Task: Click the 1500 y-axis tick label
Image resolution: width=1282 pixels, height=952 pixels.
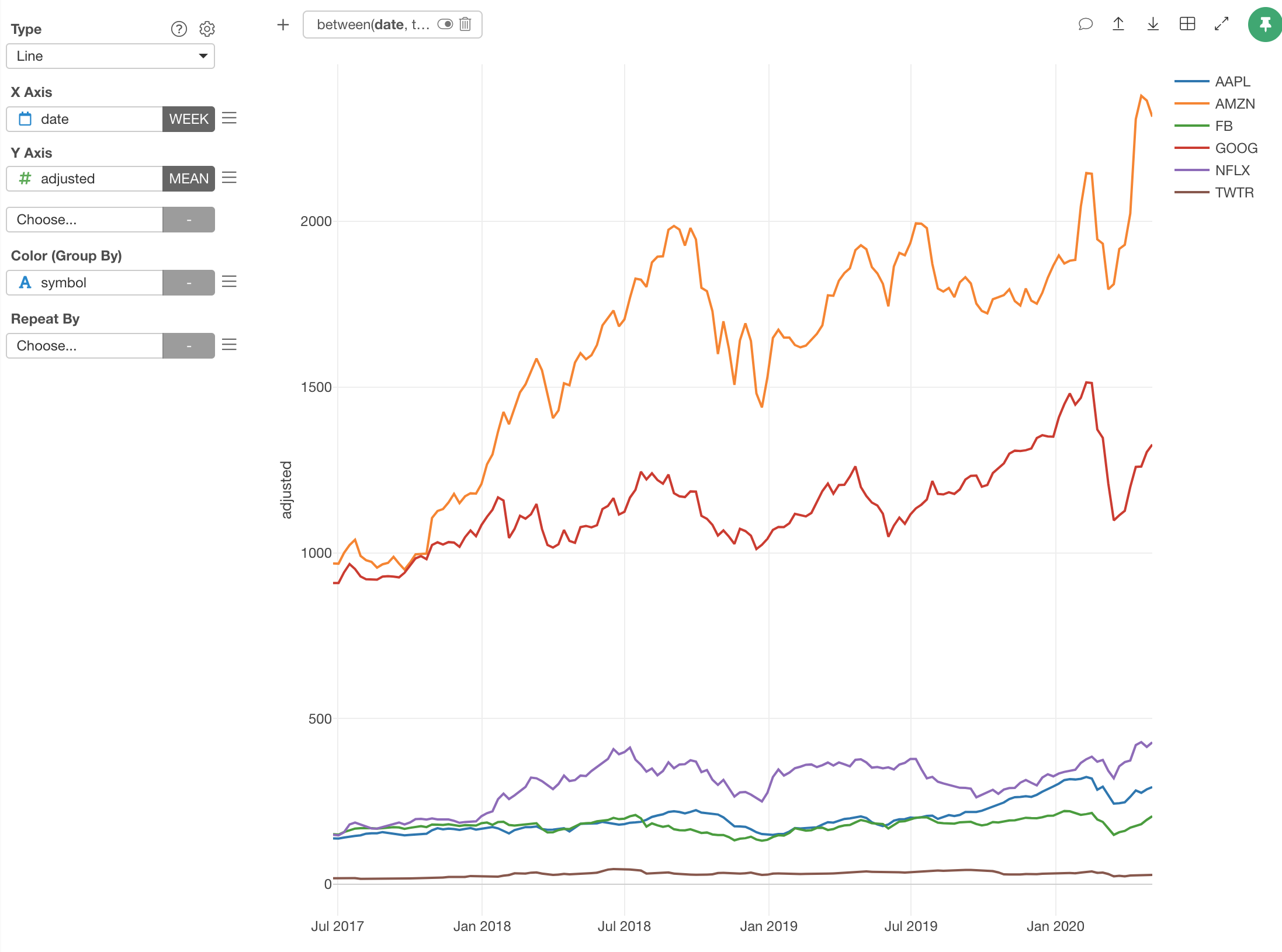Action: (316, 387)
